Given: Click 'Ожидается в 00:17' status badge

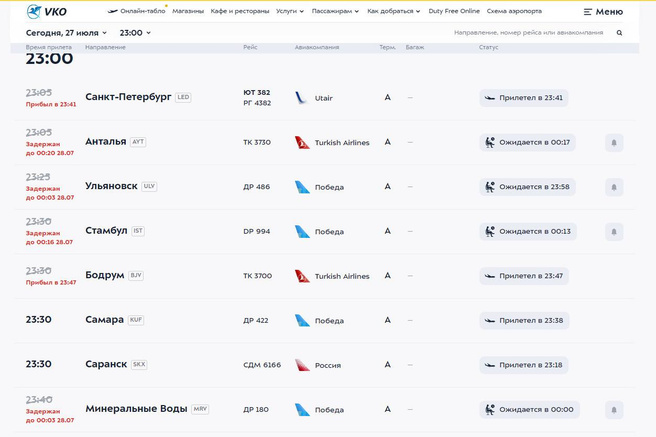Looking at the screenshot, I should 527,143.
